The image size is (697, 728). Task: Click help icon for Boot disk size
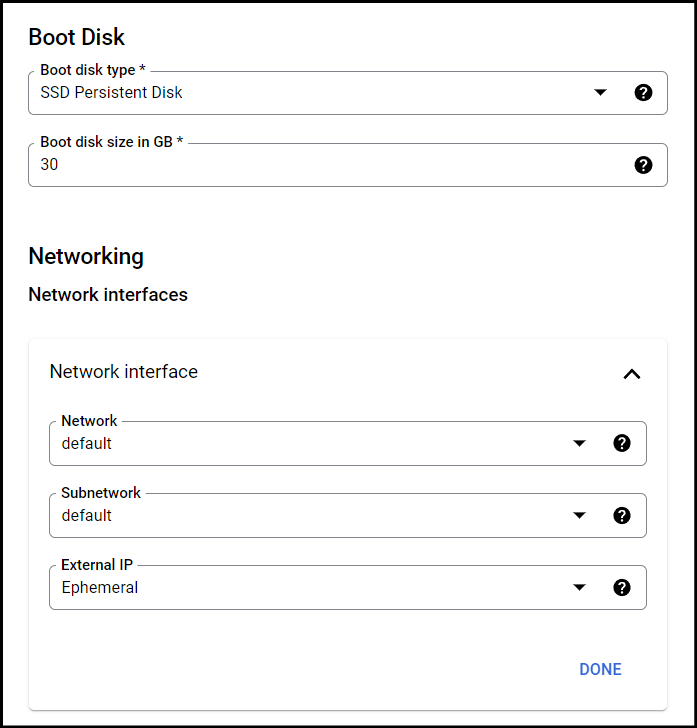pyautogui.click(x=643, y=165)
